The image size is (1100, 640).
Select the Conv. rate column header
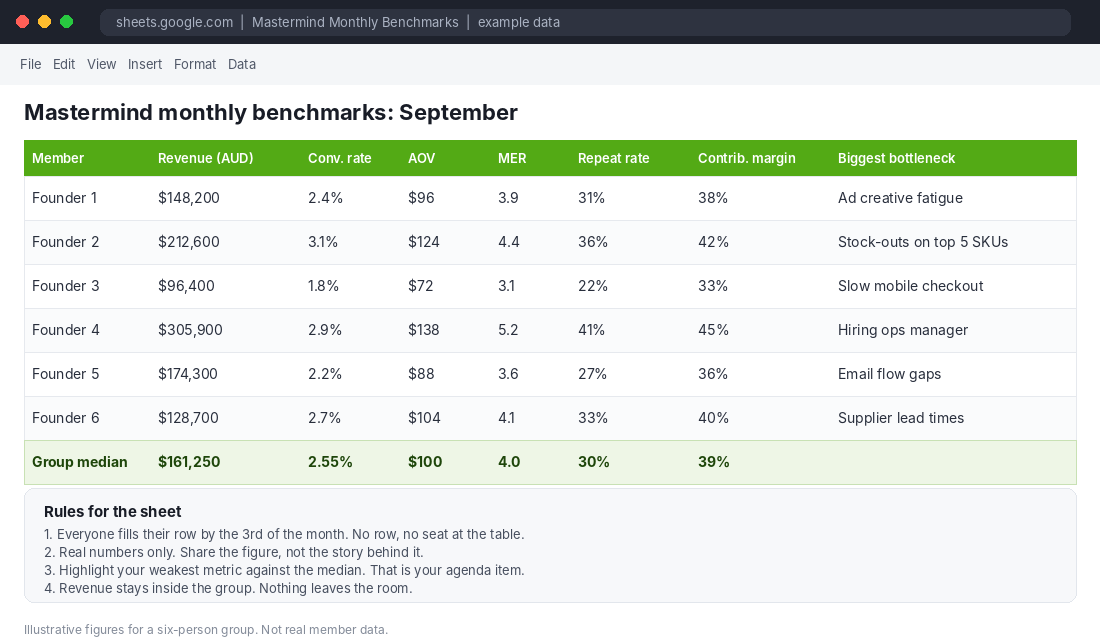[340, 159]
